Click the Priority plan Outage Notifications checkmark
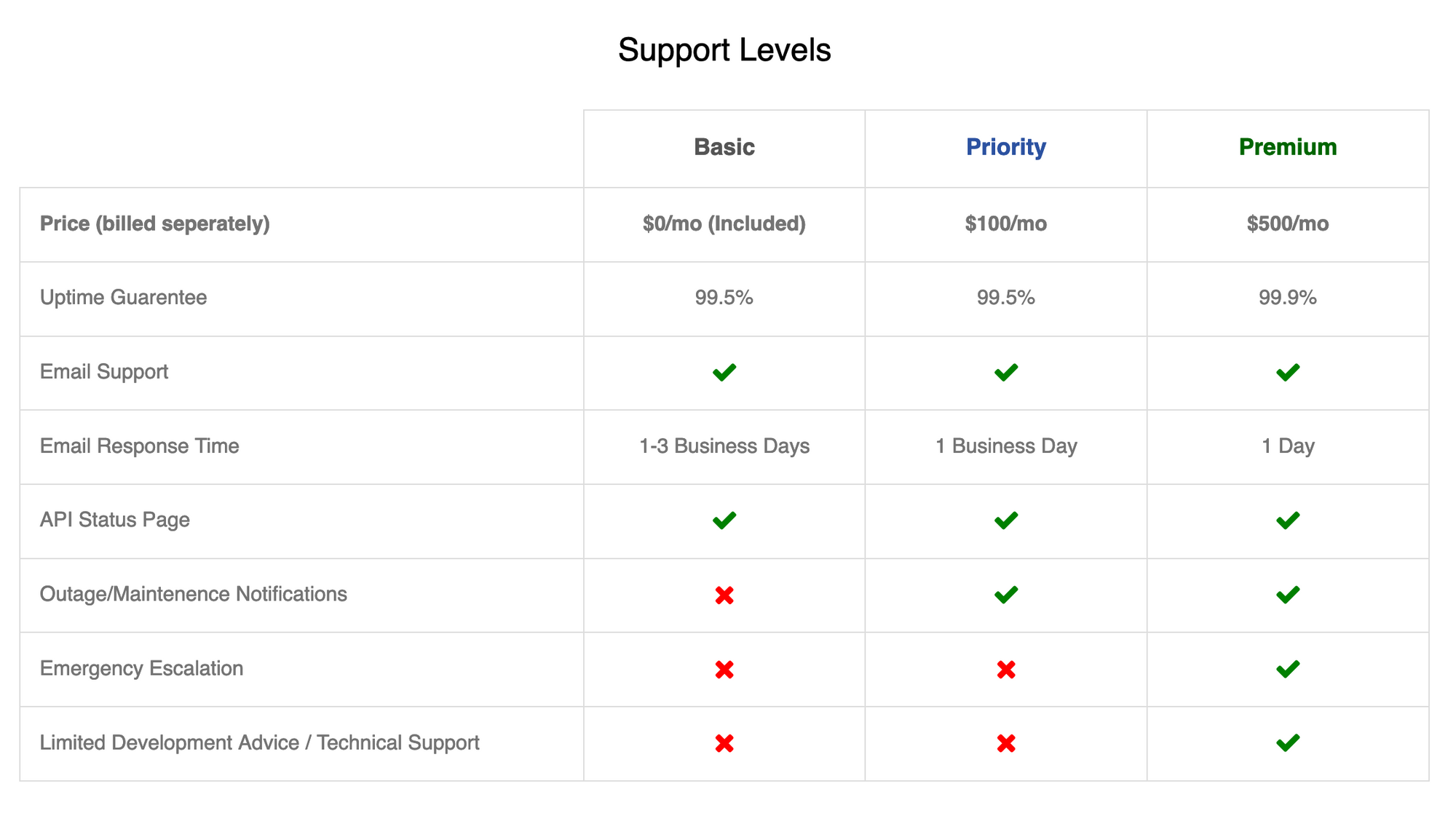 coord(1006,595)
